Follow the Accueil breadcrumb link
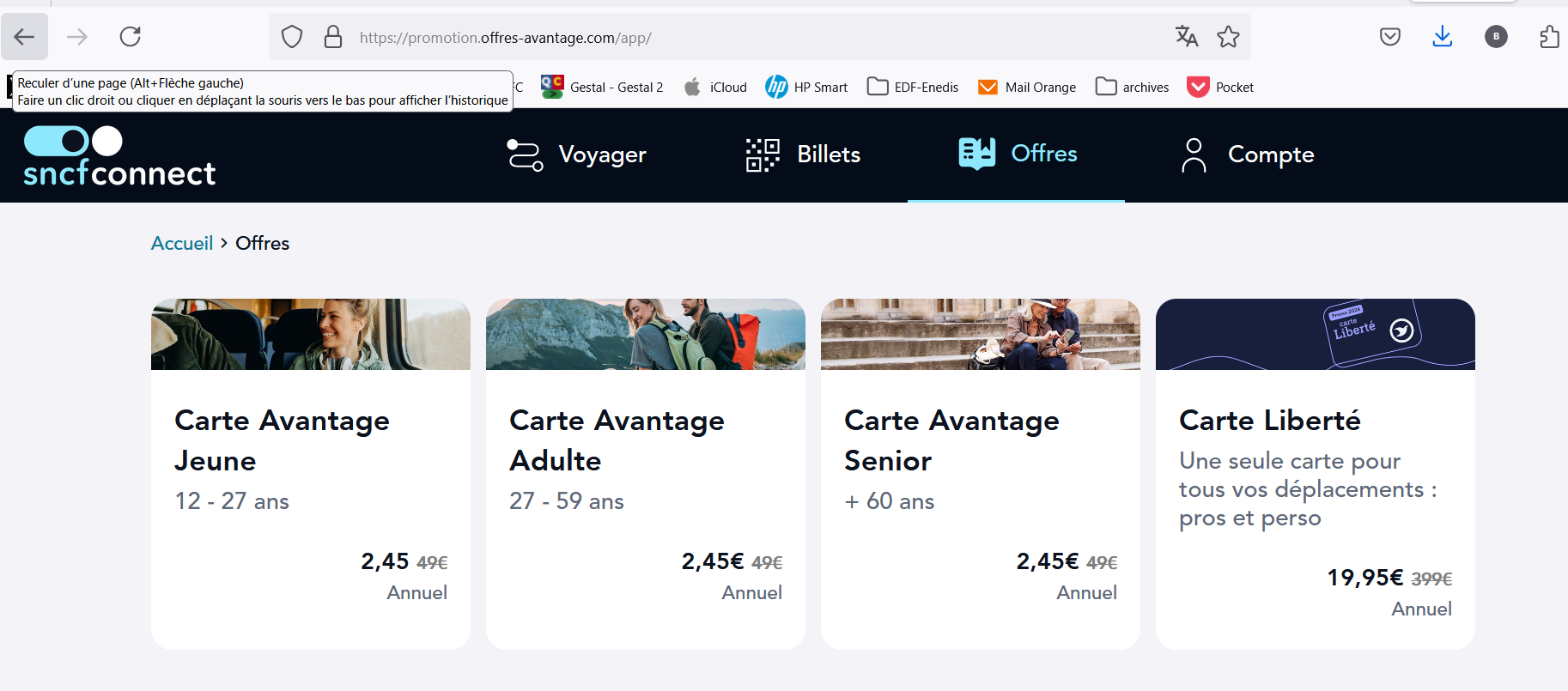Viewport: 1568px width, 691px height. point(182,243)
